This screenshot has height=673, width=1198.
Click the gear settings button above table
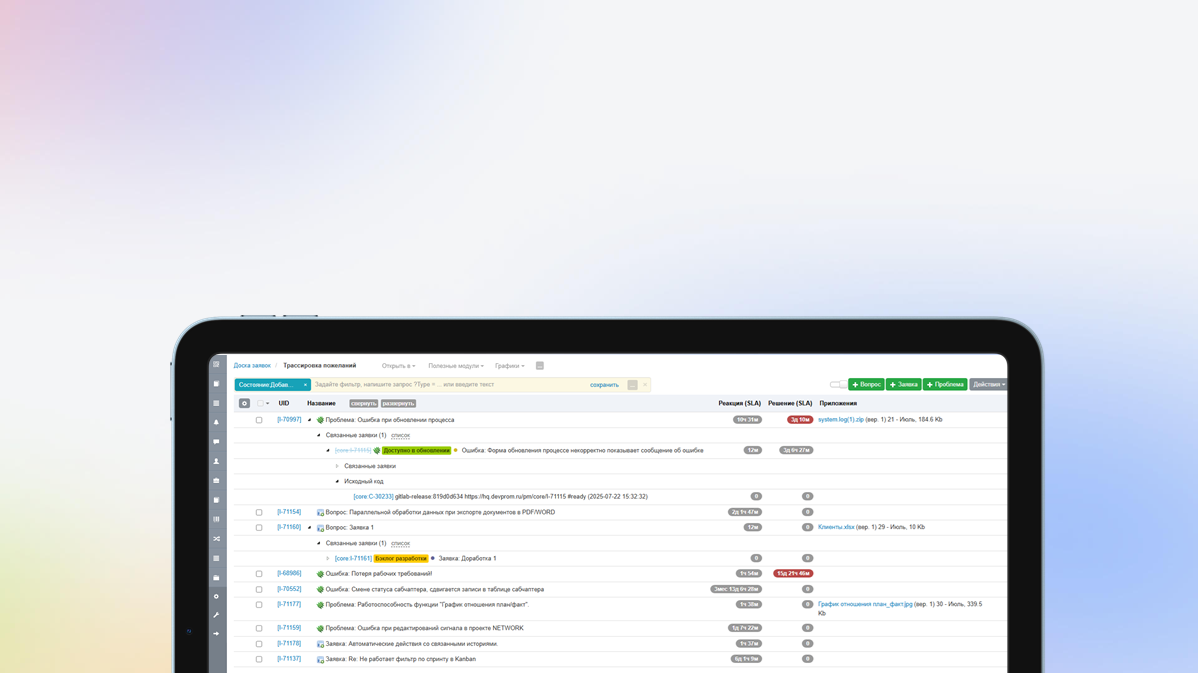point(244,404)
